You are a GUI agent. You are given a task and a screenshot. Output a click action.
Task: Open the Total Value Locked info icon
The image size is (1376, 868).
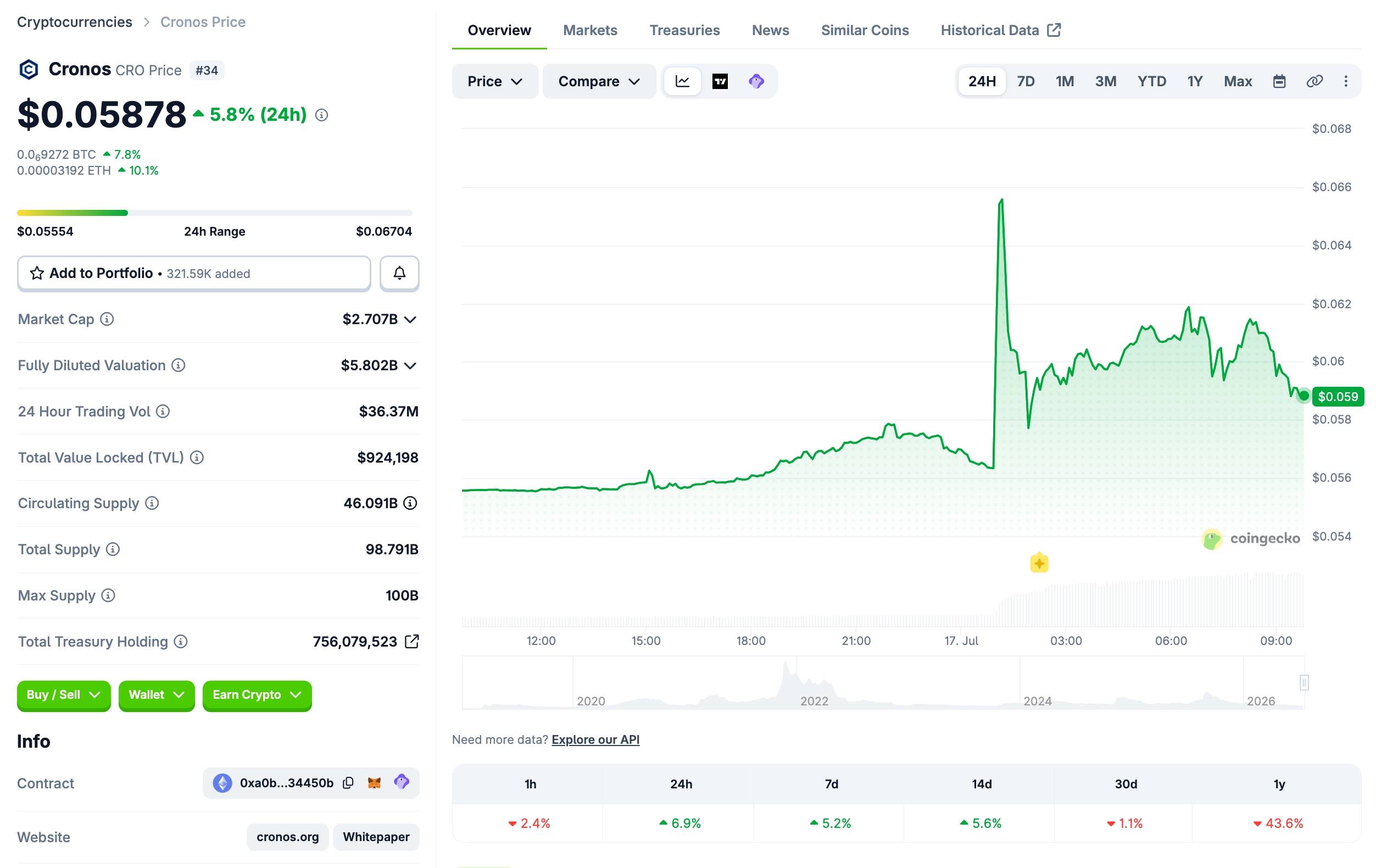(x=197, y=457)
